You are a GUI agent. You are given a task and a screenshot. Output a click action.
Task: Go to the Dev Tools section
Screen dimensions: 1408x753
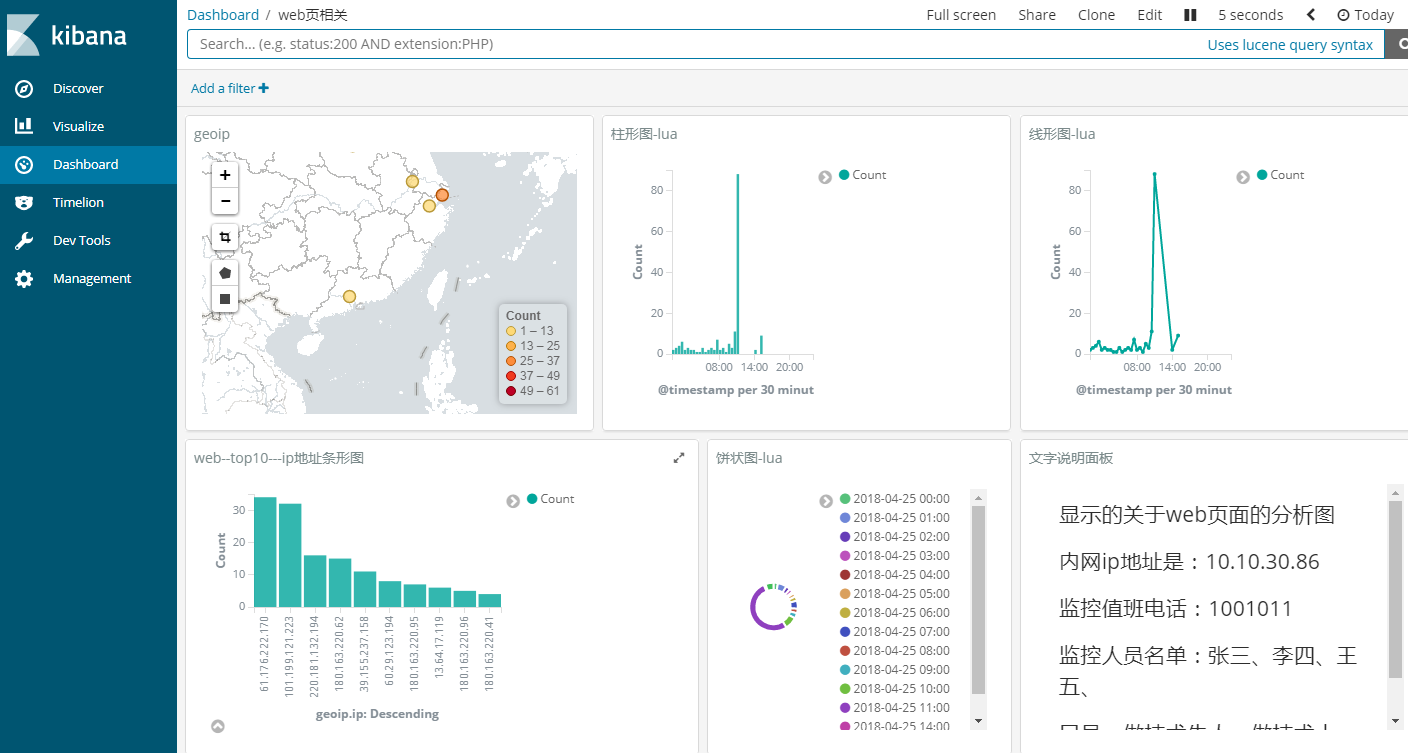(82, 241)
